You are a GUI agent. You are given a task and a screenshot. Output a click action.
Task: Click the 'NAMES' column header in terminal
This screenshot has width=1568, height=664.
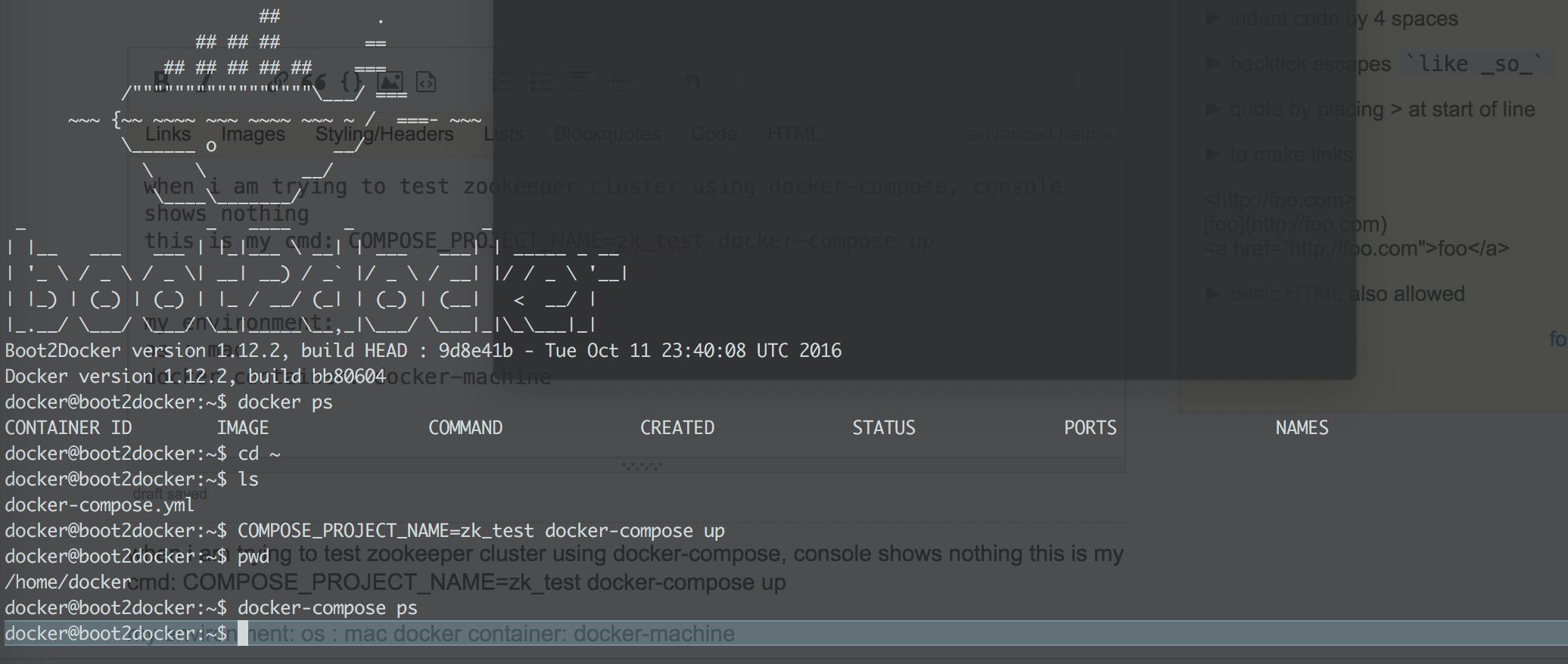point(1302,428)
